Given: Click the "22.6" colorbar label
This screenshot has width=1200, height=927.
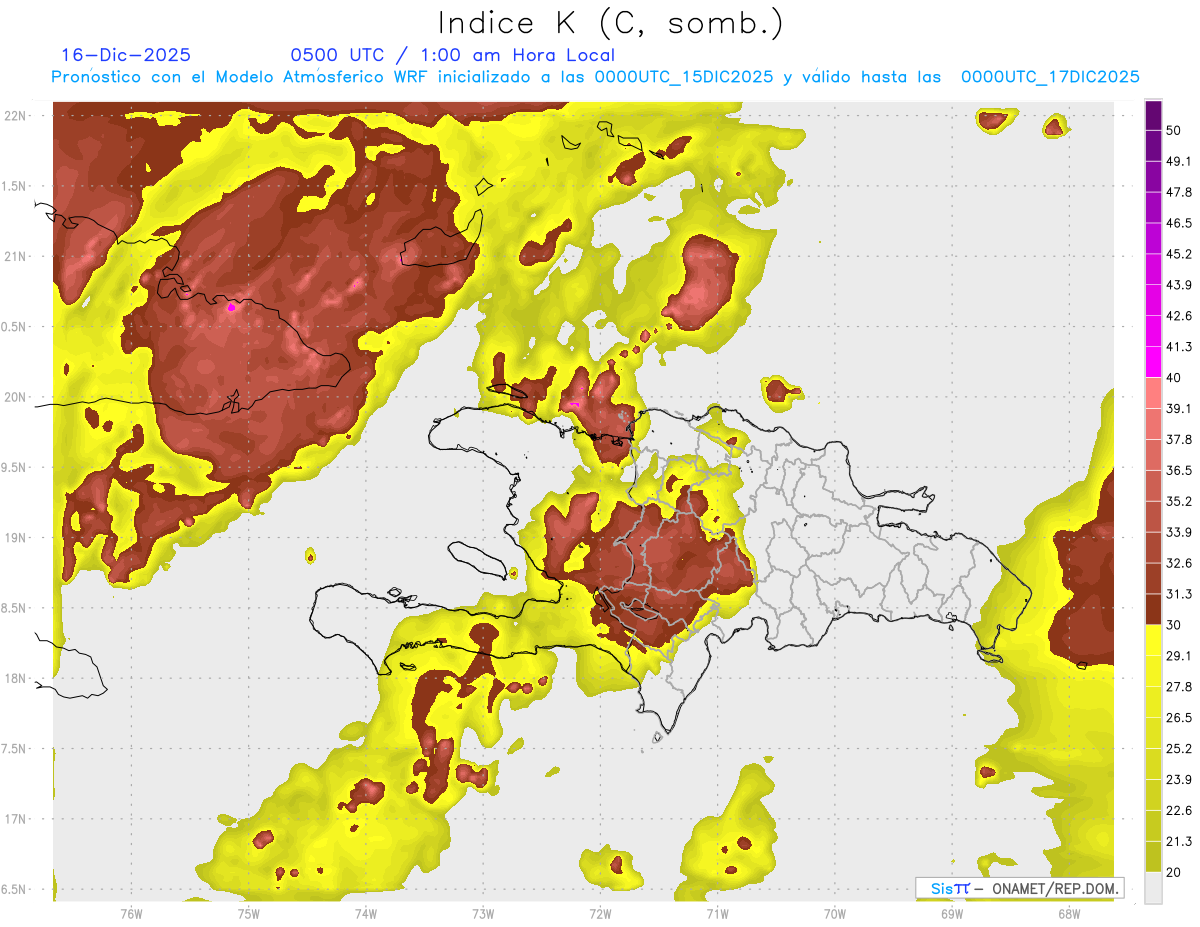Looking at the screenshot, I should [x=1178, y=811].
